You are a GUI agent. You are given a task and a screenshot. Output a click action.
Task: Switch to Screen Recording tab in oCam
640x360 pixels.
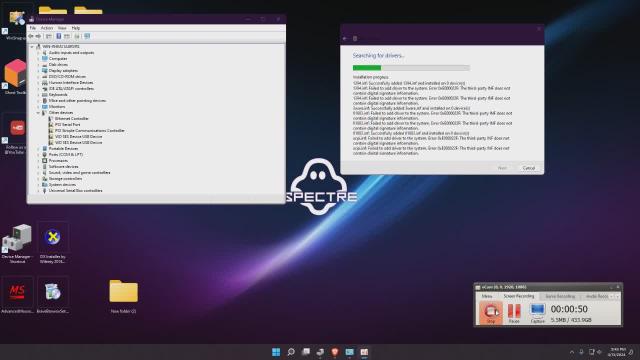pyautogui.click(x=518, y=296)
